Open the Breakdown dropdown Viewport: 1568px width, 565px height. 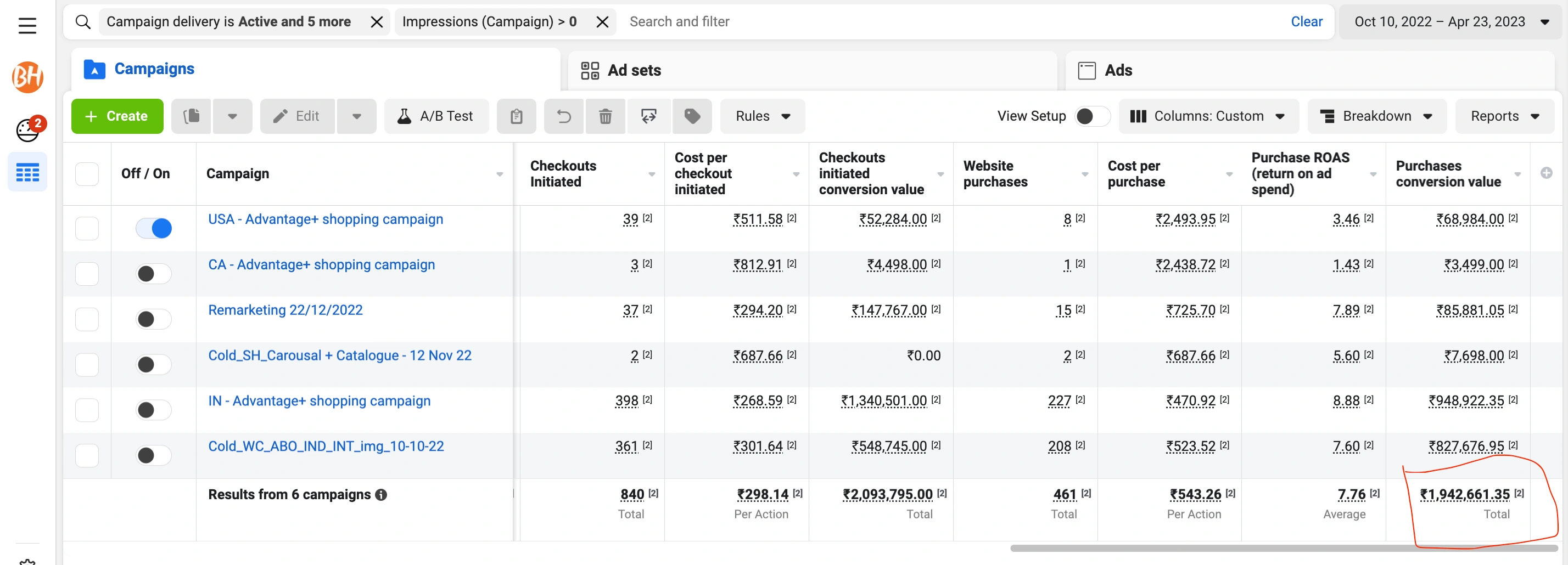(x=1377, y=116)
